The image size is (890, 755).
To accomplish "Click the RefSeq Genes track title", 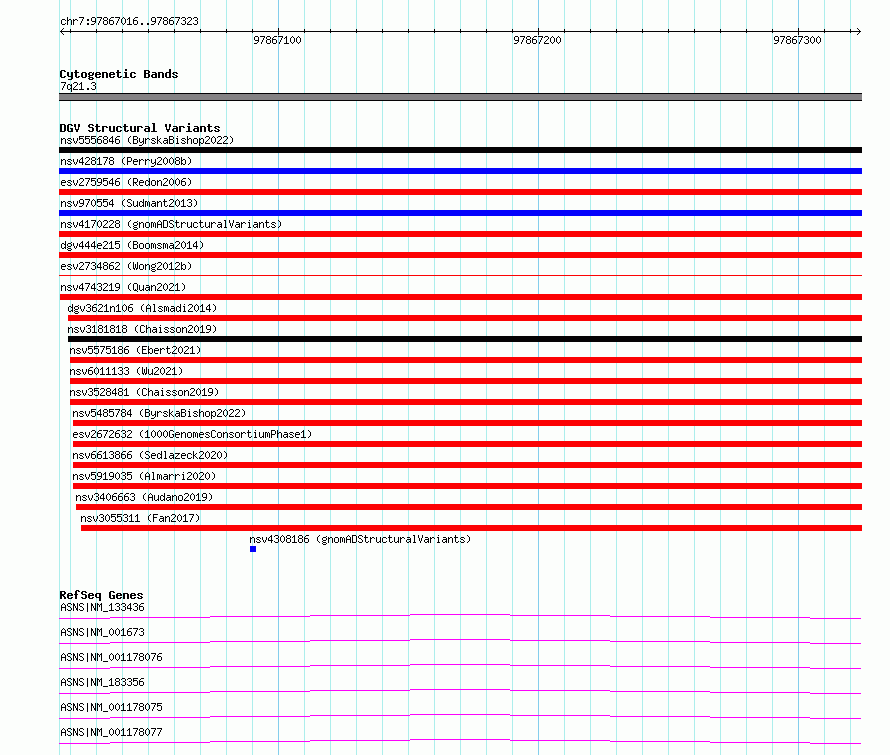I will click(101, 595).
